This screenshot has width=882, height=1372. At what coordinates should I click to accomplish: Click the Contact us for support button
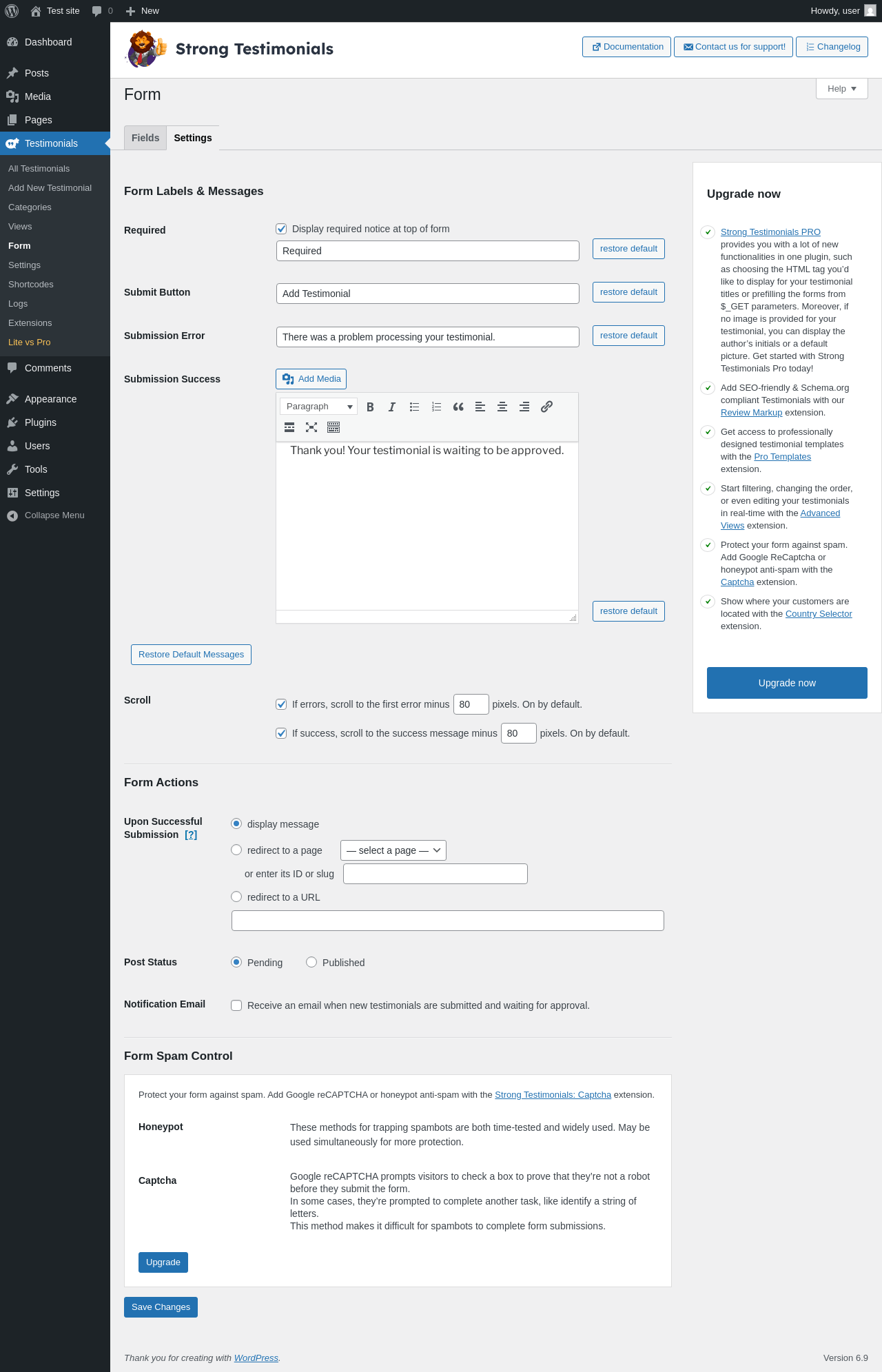[x=733, y=47]
